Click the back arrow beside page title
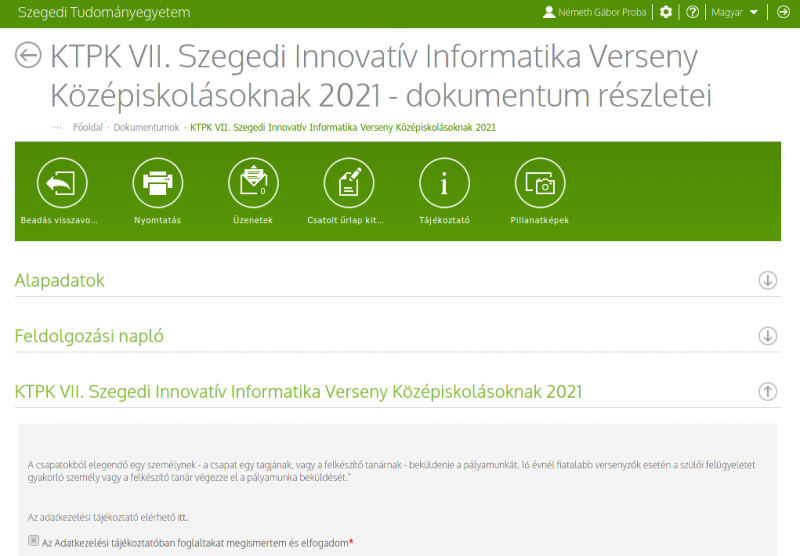Image resolution: width=800 pixels, height=556 pixels. click(x=28, y=55)
